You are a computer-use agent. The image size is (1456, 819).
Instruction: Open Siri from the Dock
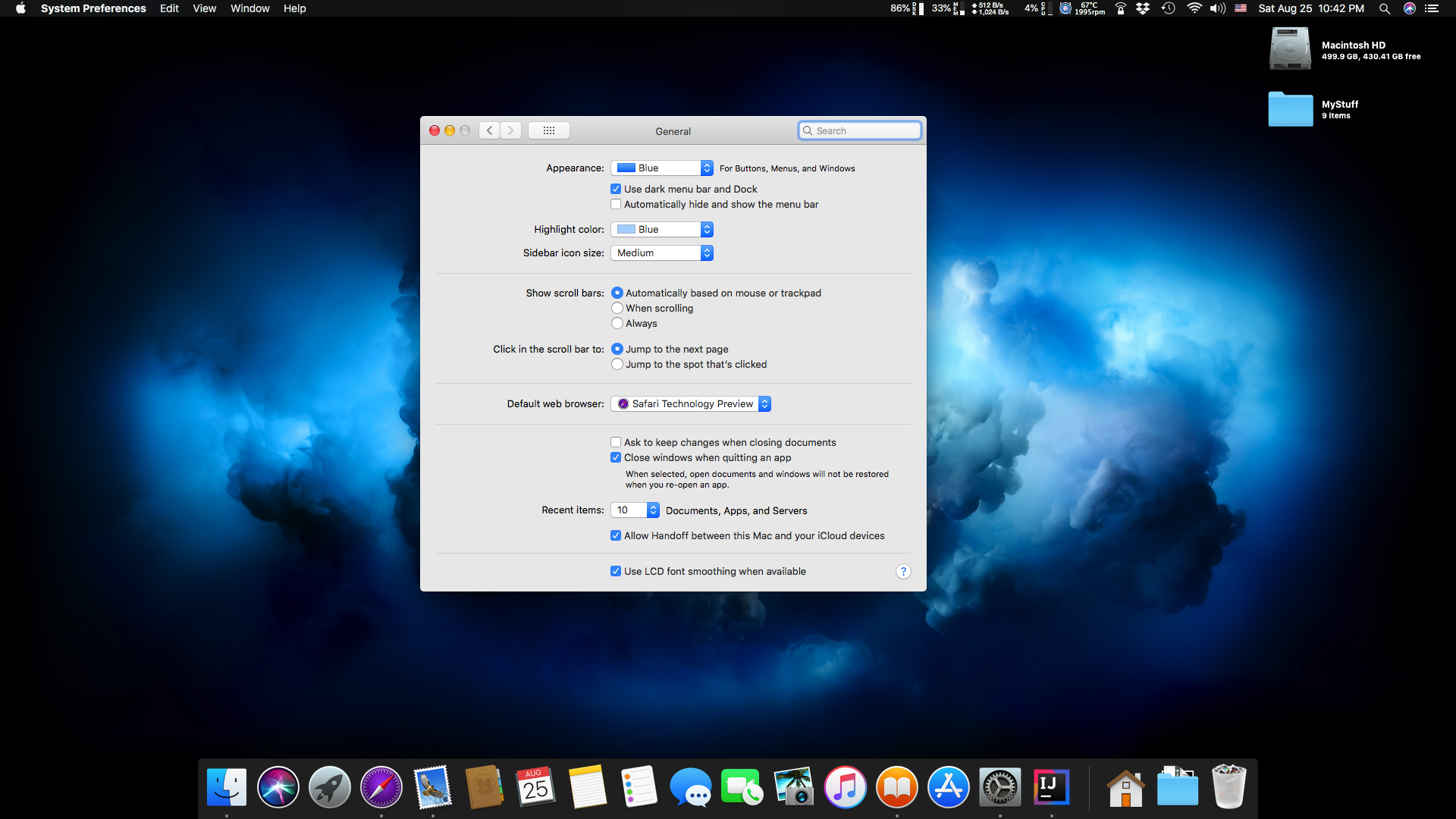click(x=278, y=787)
